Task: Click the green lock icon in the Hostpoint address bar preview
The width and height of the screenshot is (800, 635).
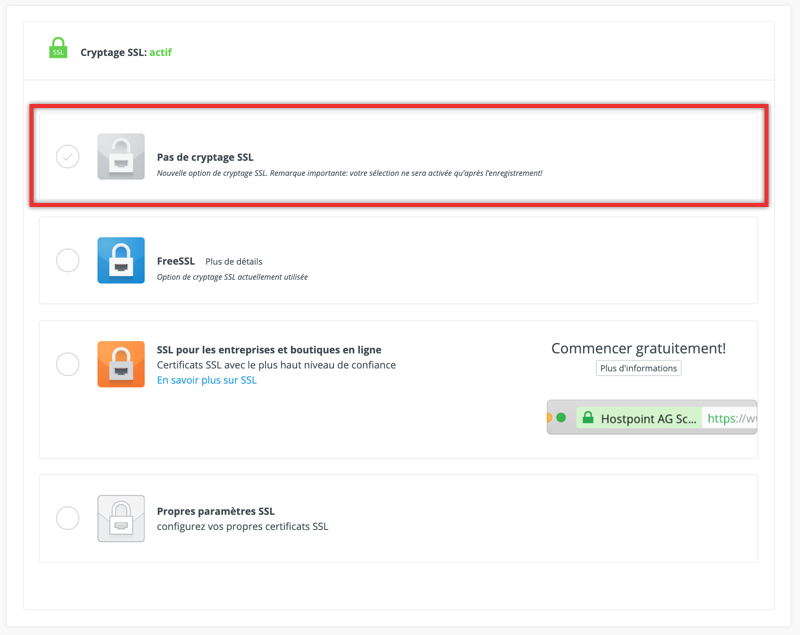Action: 588,418
